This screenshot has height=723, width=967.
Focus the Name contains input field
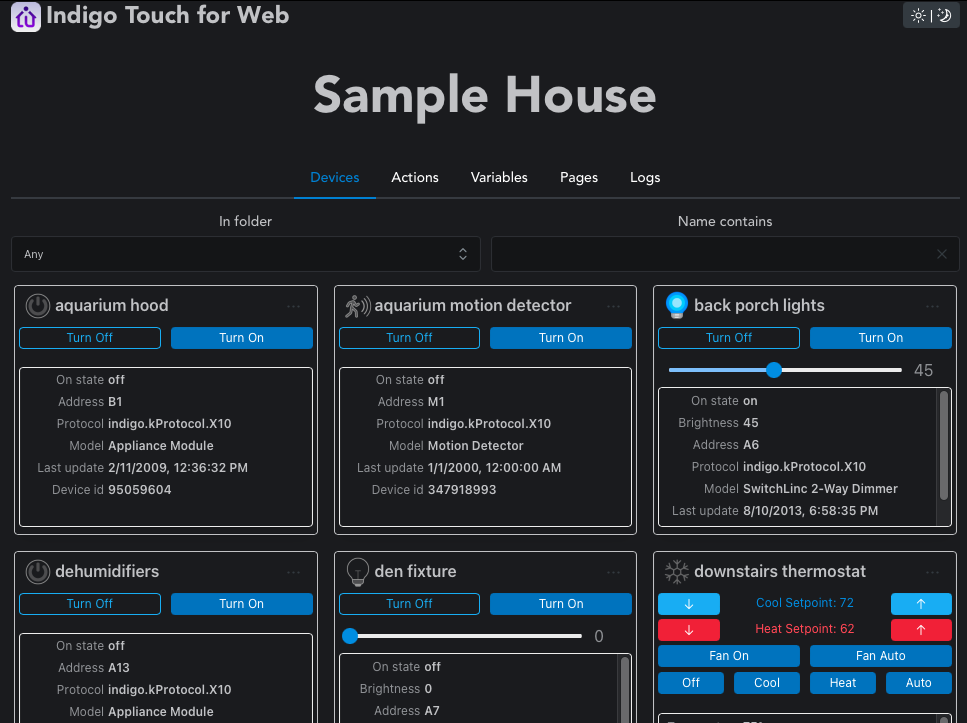(725, 254)
